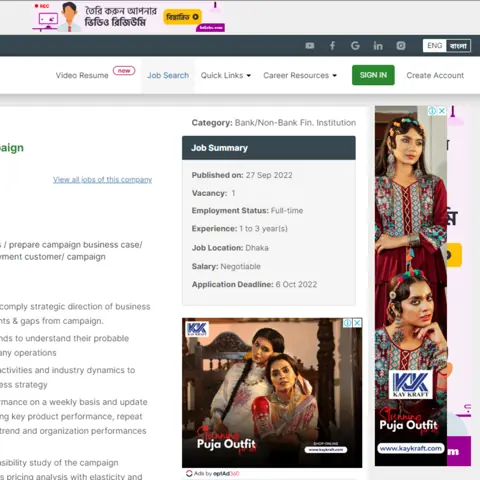Viewport: 480px width, 480px height.
Task: Open Create Account link
Action: click(435, 76)
